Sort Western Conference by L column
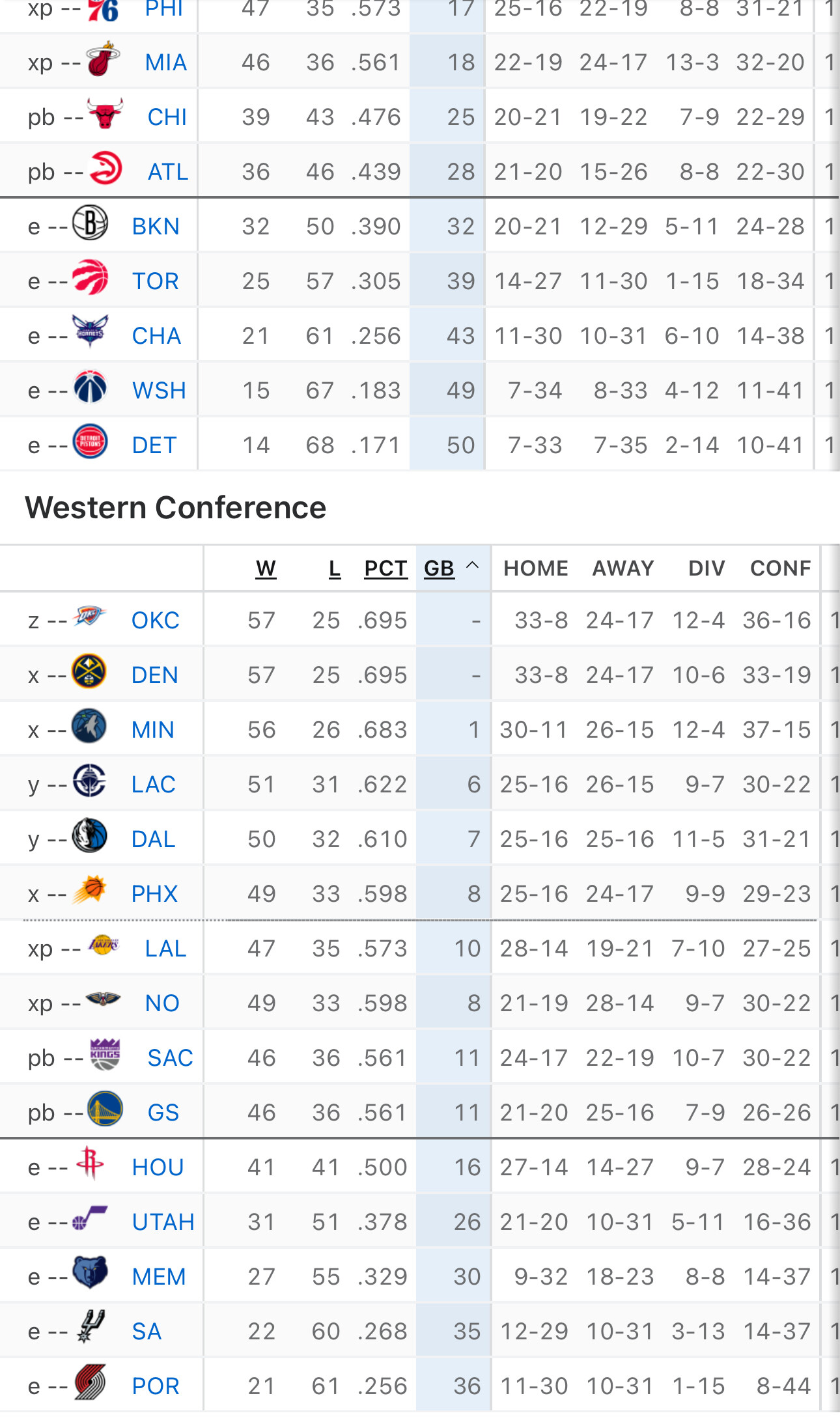 click(x=334, y=568)
